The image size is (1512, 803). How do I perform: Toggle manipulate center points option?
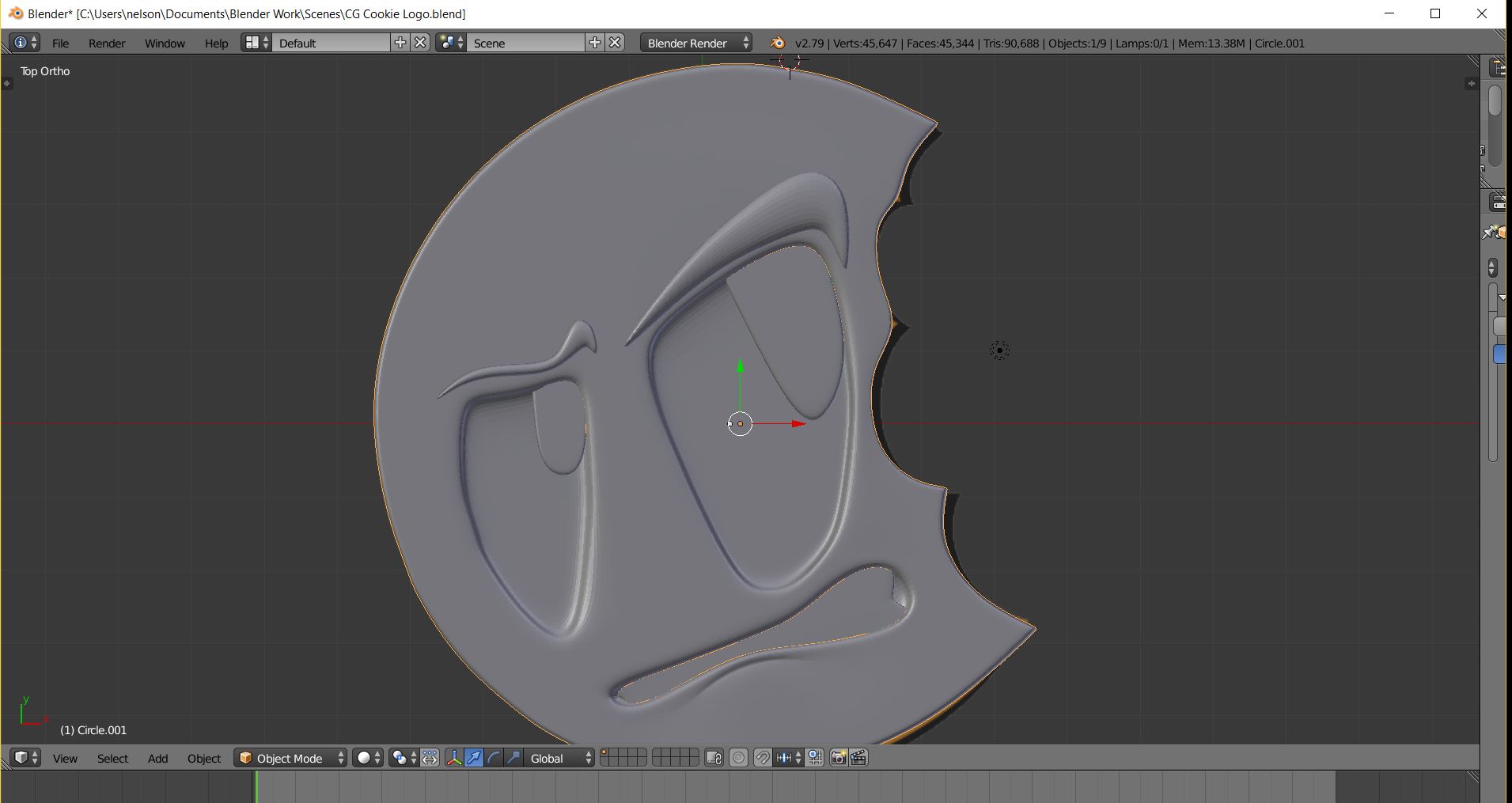pyautogui.click(x=430, y=758)
